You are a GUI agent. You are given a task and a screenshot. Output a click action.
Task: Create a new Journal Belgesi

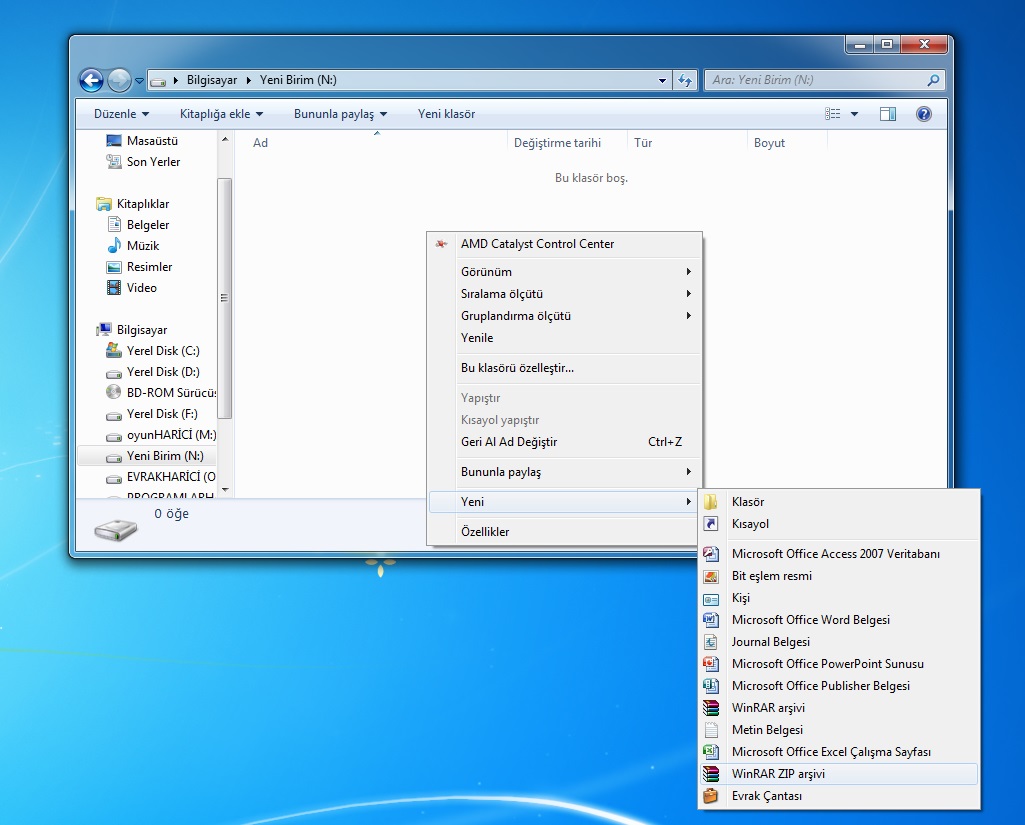coord(839,642)
